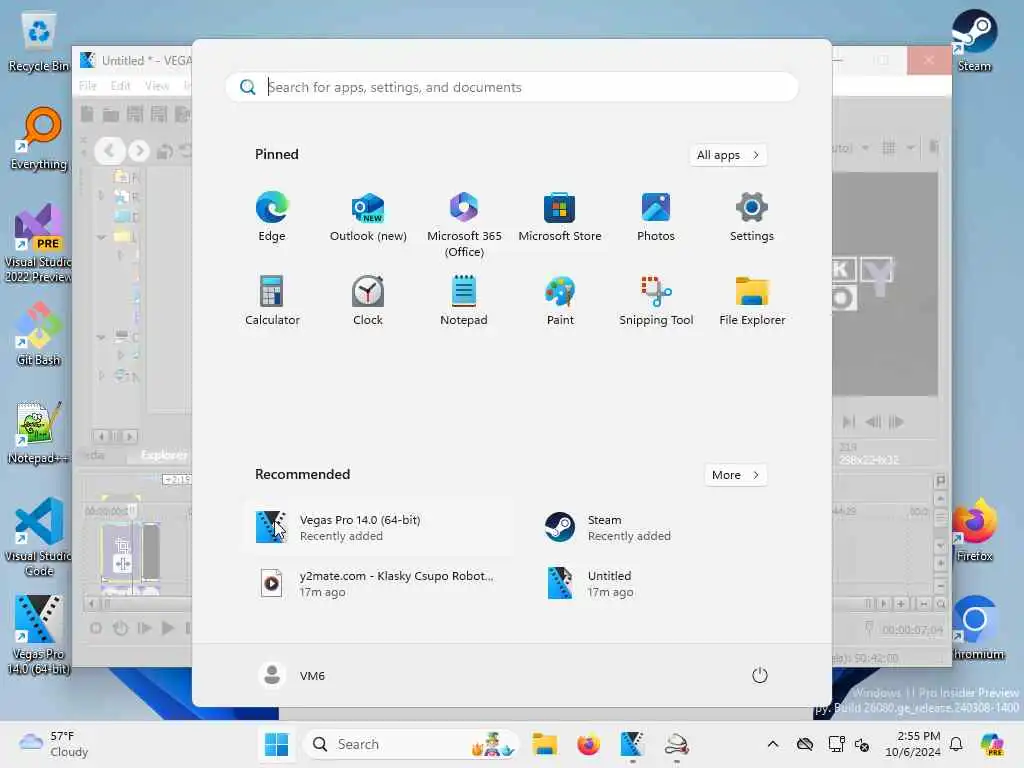Open Settings from Start menu
Screen dimensions: 1024x768
point(752,217)
